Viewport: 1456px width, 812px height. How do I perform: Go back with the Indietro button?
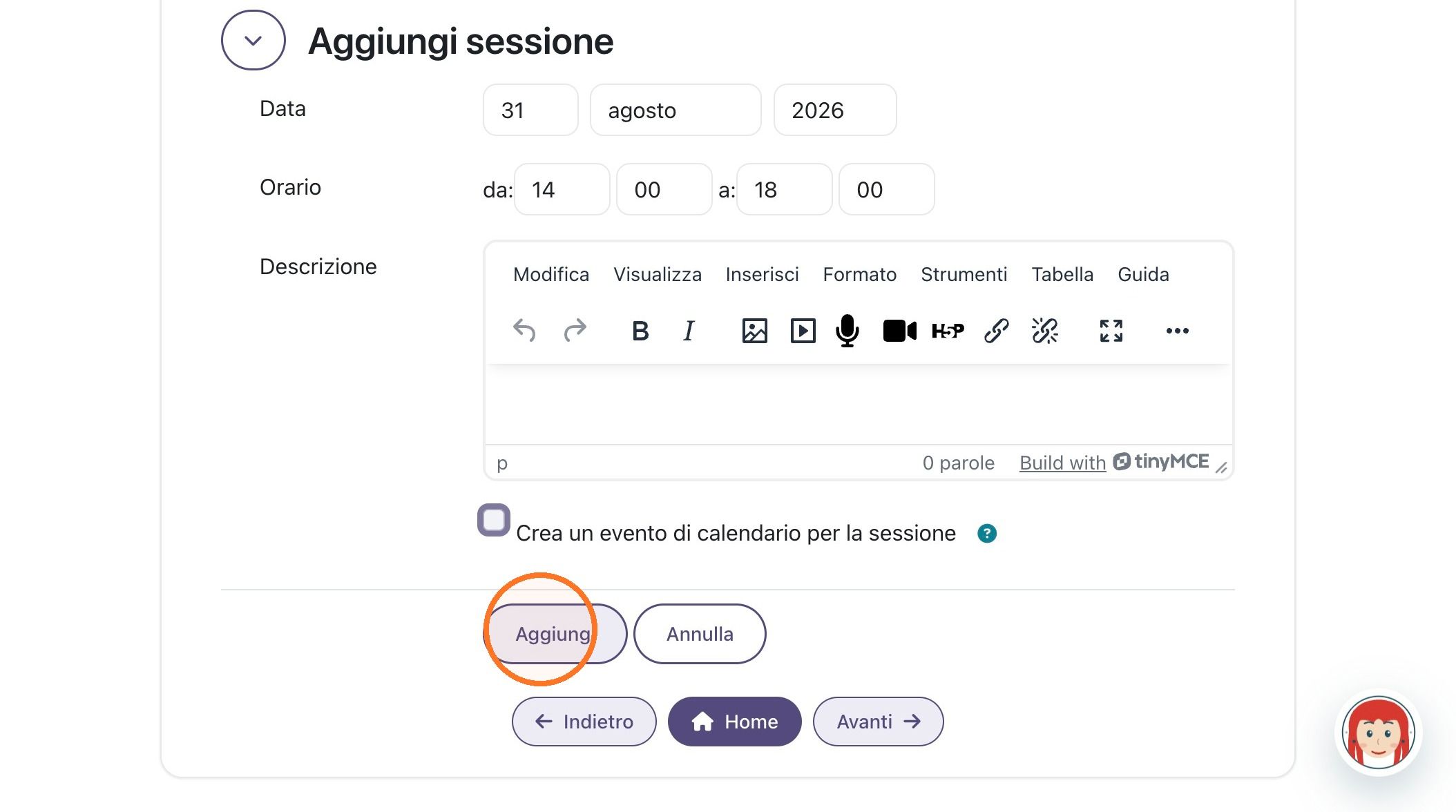point(584,722)
